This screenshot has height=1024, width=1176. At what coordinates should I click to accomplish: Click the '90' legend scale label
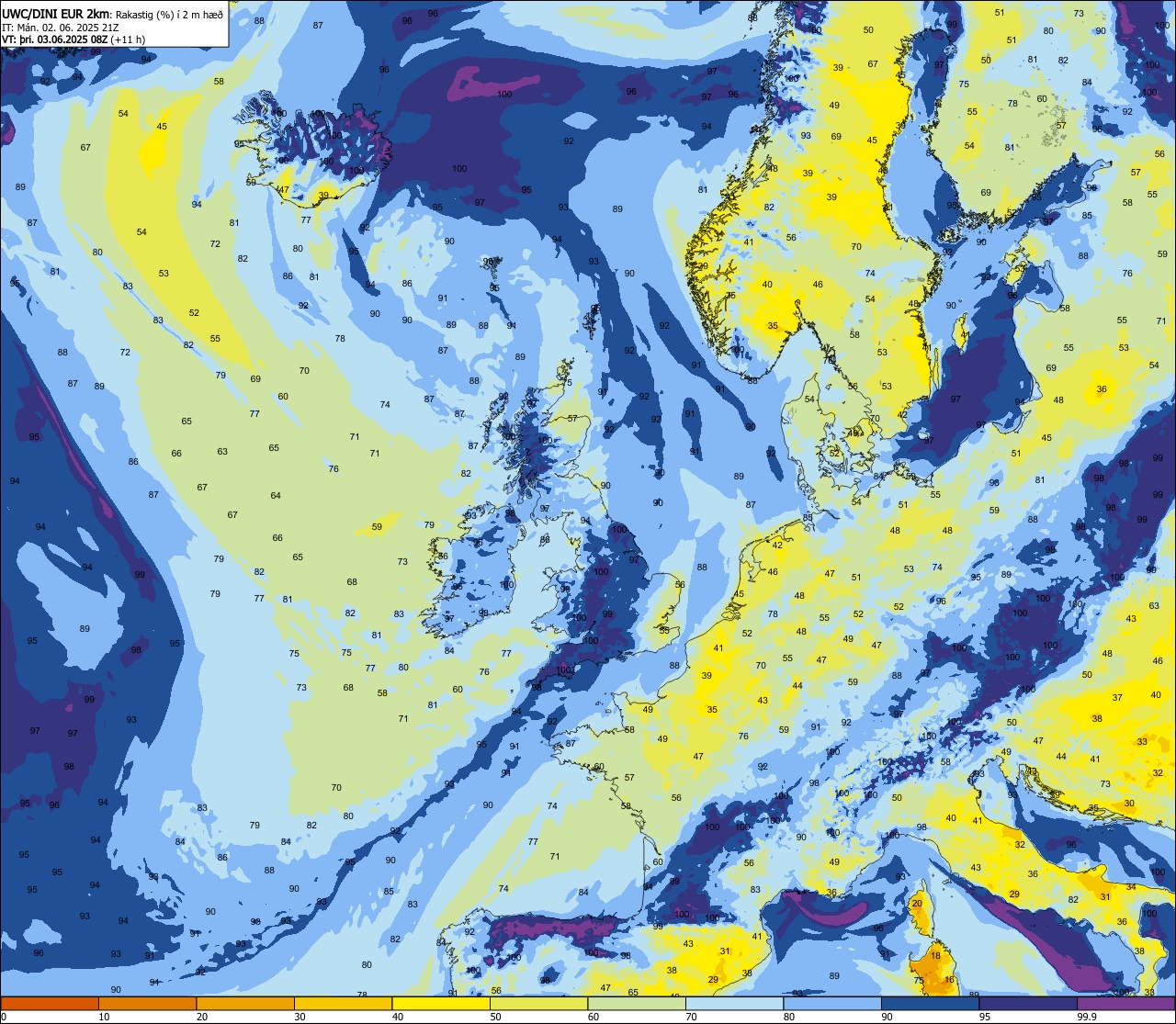click(887, 1016)
